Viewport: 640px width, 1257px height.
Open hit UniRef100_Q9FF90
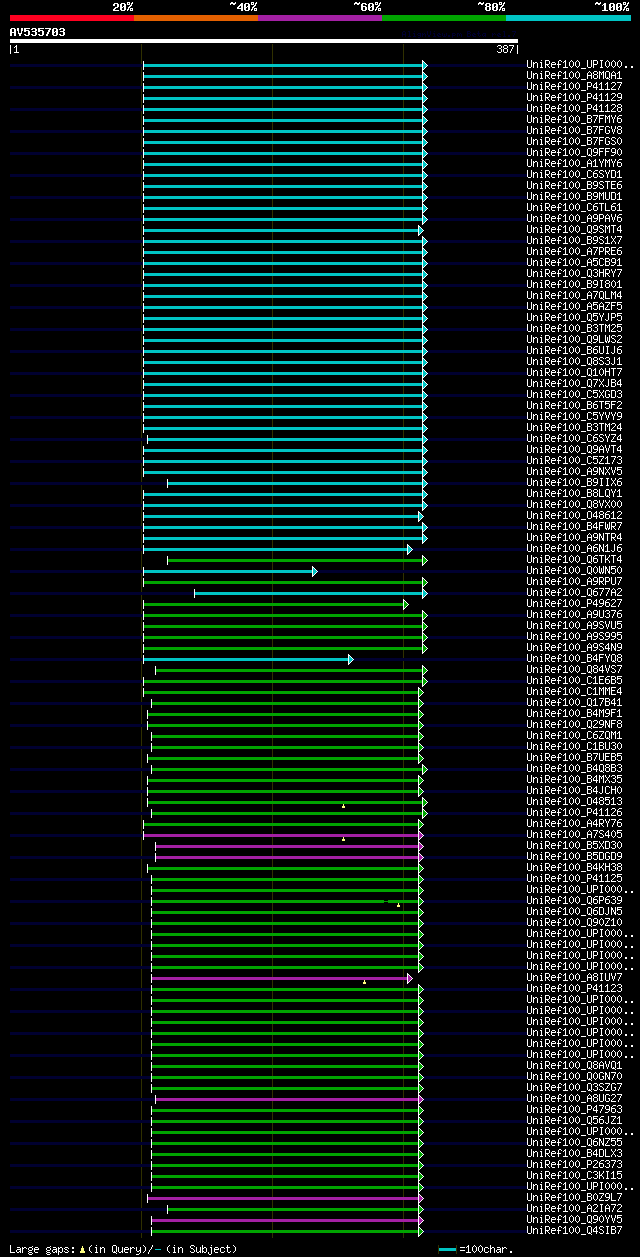[574, 153]
